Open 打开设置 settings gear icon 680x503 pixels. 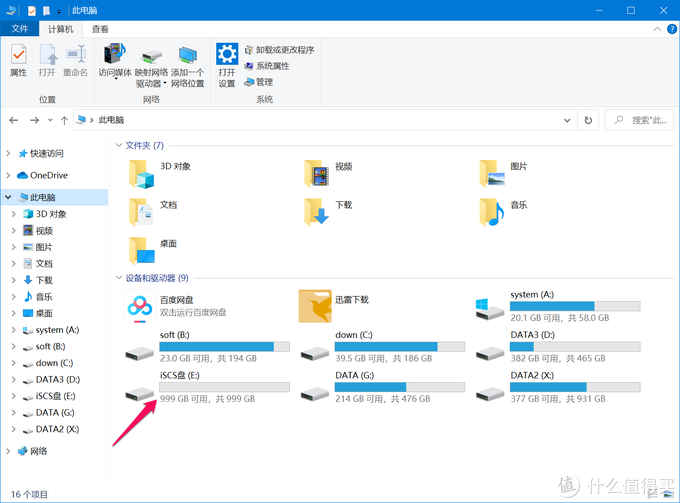point(227,65)
